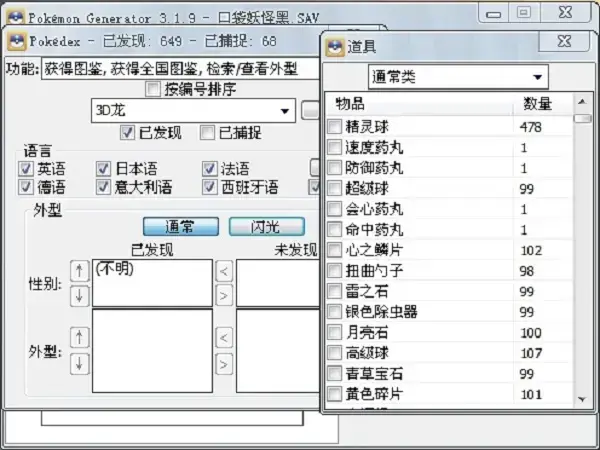This screenshot has height=450, width=600.
Task: Select the 青草宝石 item row
Action: click(450, 373)
